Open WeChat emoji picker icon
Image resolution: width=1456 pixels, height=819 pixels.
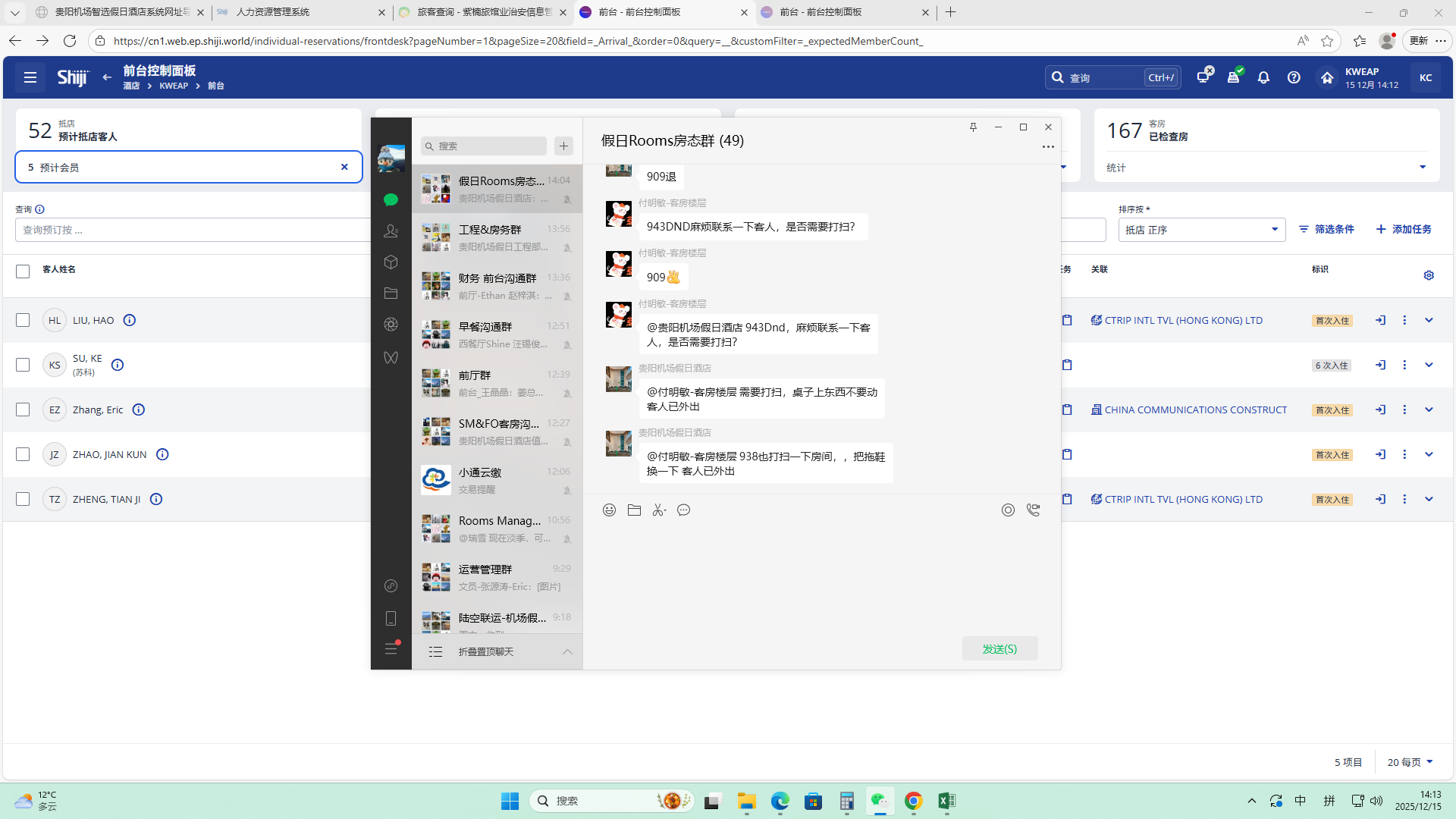click(x=609, y=510)
